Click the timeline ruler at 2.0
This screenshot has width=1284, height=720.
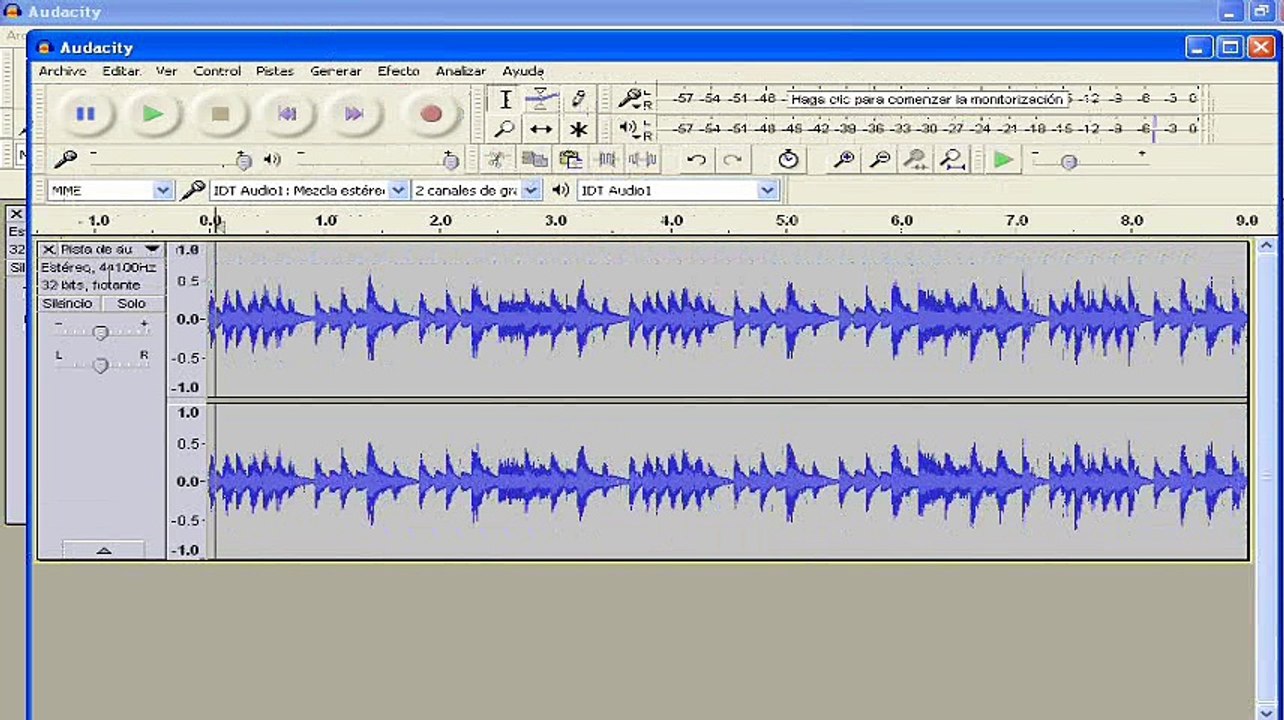click(440, 220)
